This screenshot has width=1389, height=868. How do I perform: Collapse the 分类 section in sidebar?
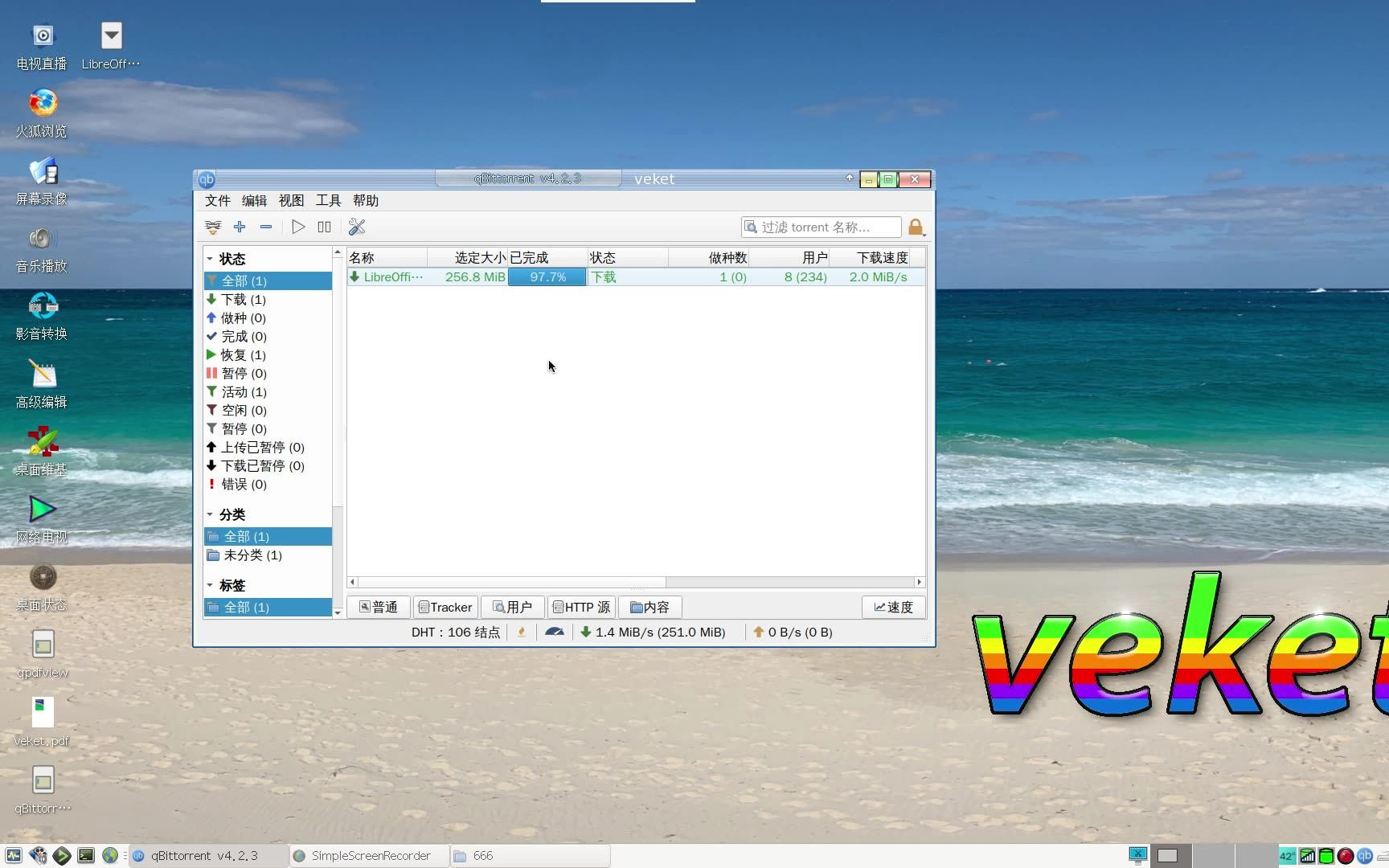tap(210, 514)
